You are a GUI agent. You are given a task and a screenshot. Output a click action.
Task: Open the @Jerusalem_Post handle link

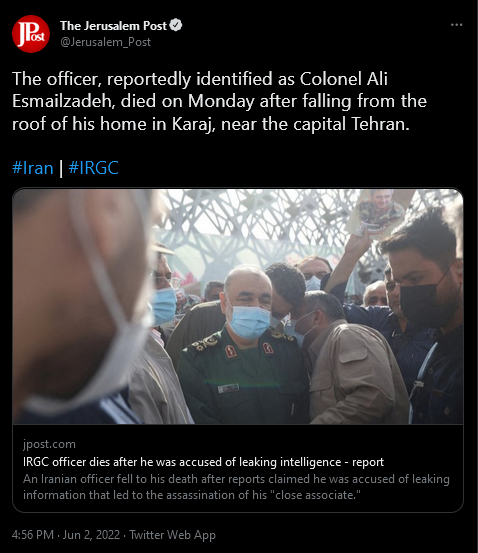pyautogui.click(x=105, y=42)
